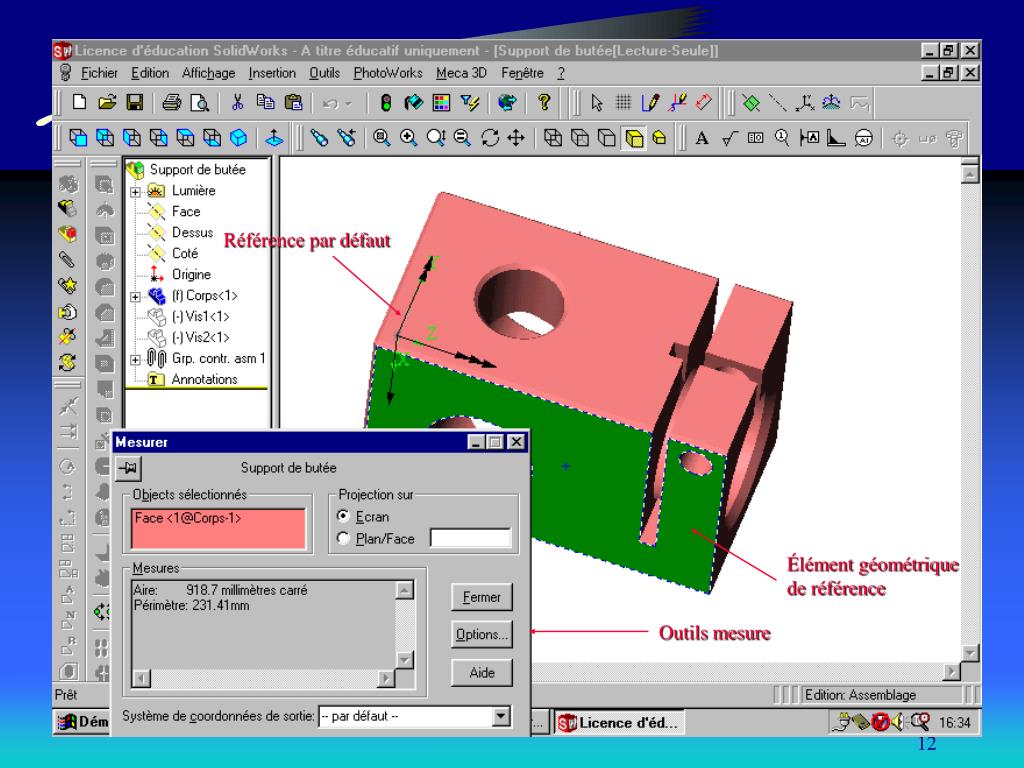Save the assembly with the floppy disk icon
This screenshot has width=1024, height=768.
pyautogui.click(x=135, y=103)
